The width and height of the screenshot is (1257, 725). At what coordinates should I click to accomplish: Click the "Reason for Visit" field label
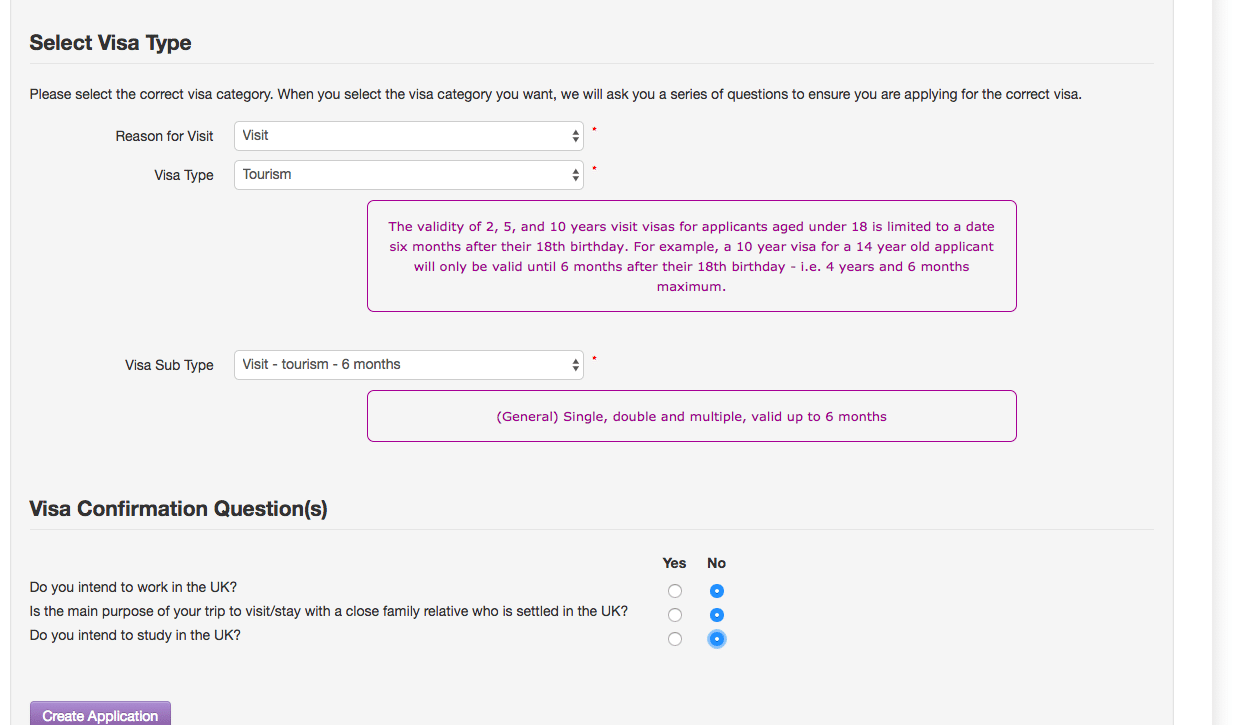pos(164,136)
